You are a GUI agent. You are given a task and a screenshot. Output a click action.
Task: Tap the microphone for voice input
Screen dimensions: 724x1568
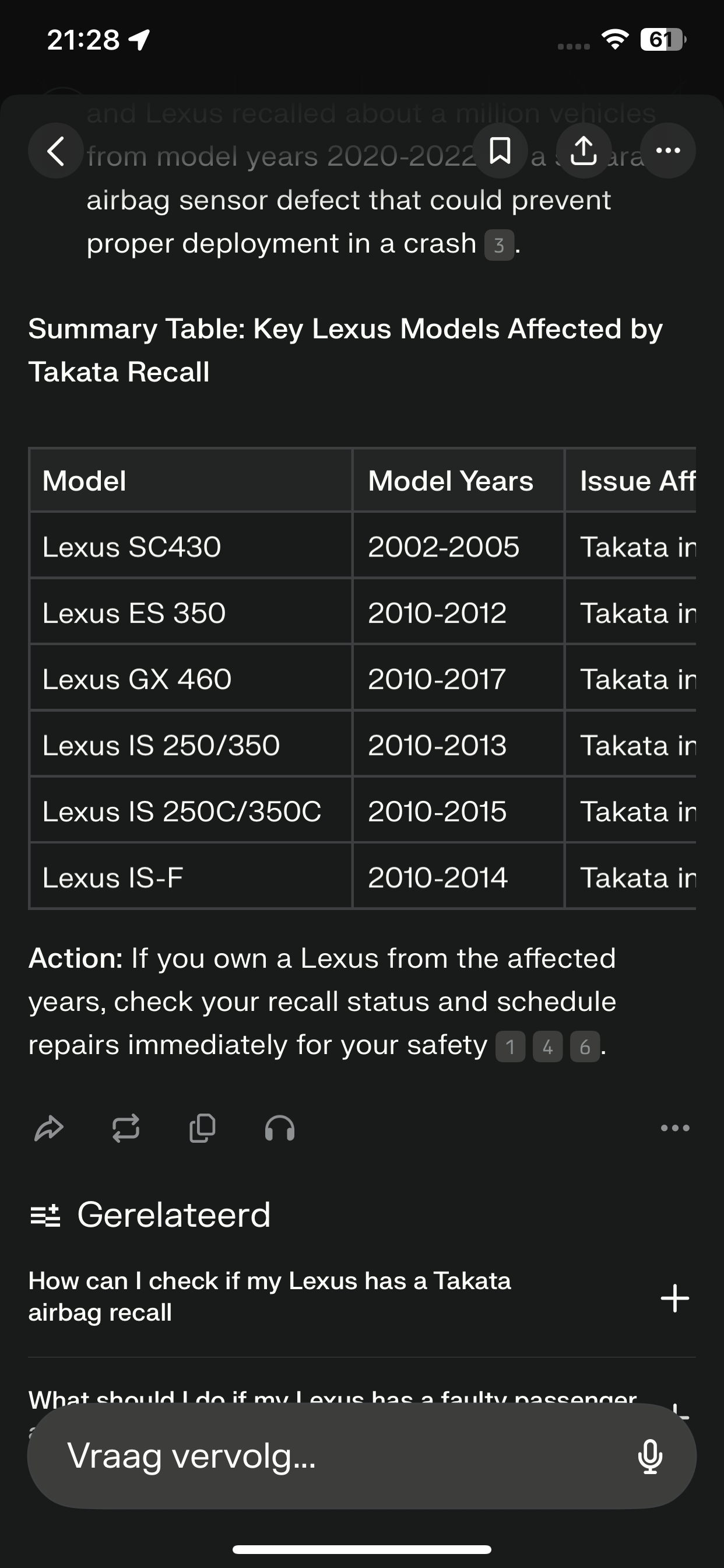point(650,1456)
